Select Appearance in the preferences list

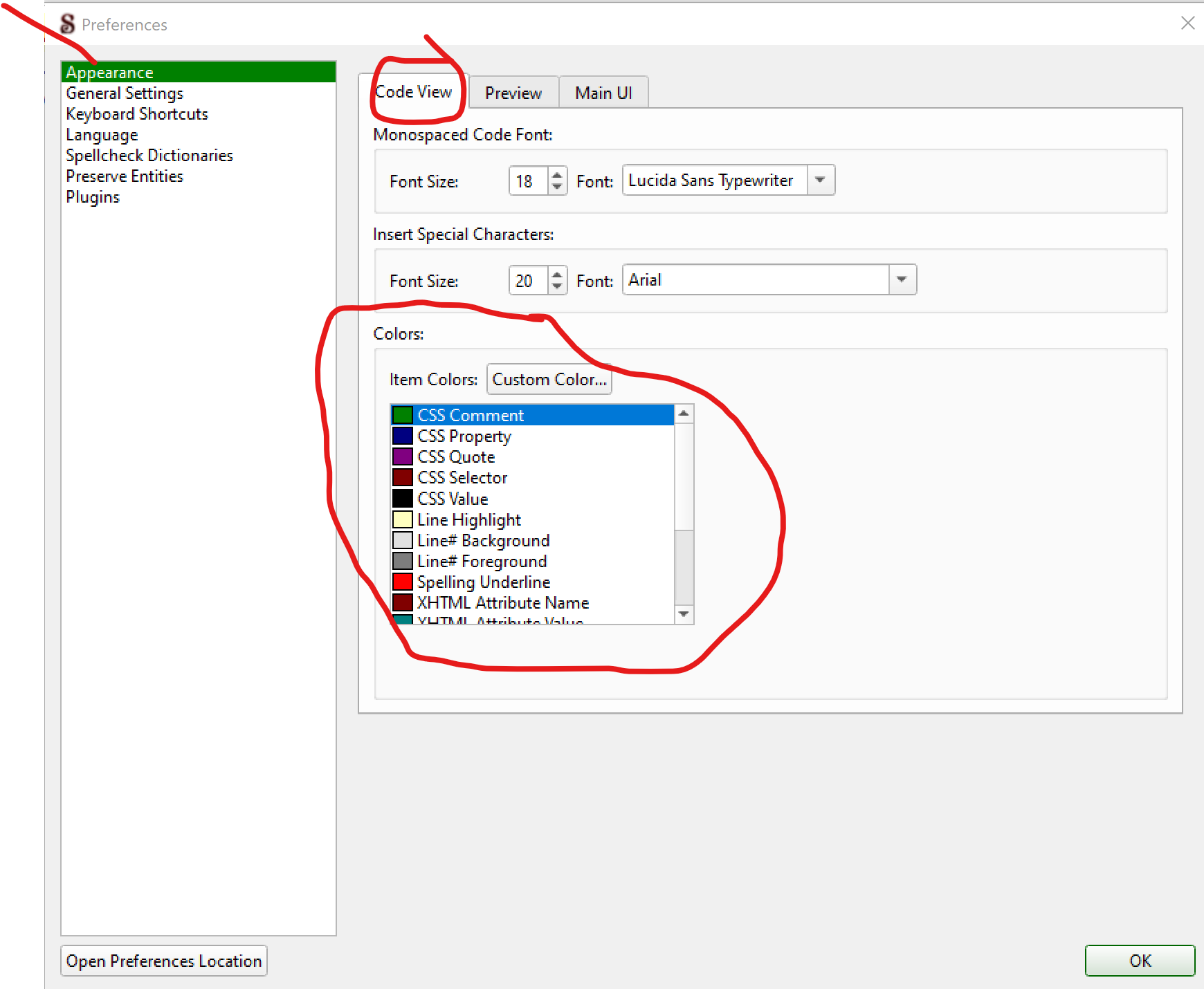click(199, 73)
